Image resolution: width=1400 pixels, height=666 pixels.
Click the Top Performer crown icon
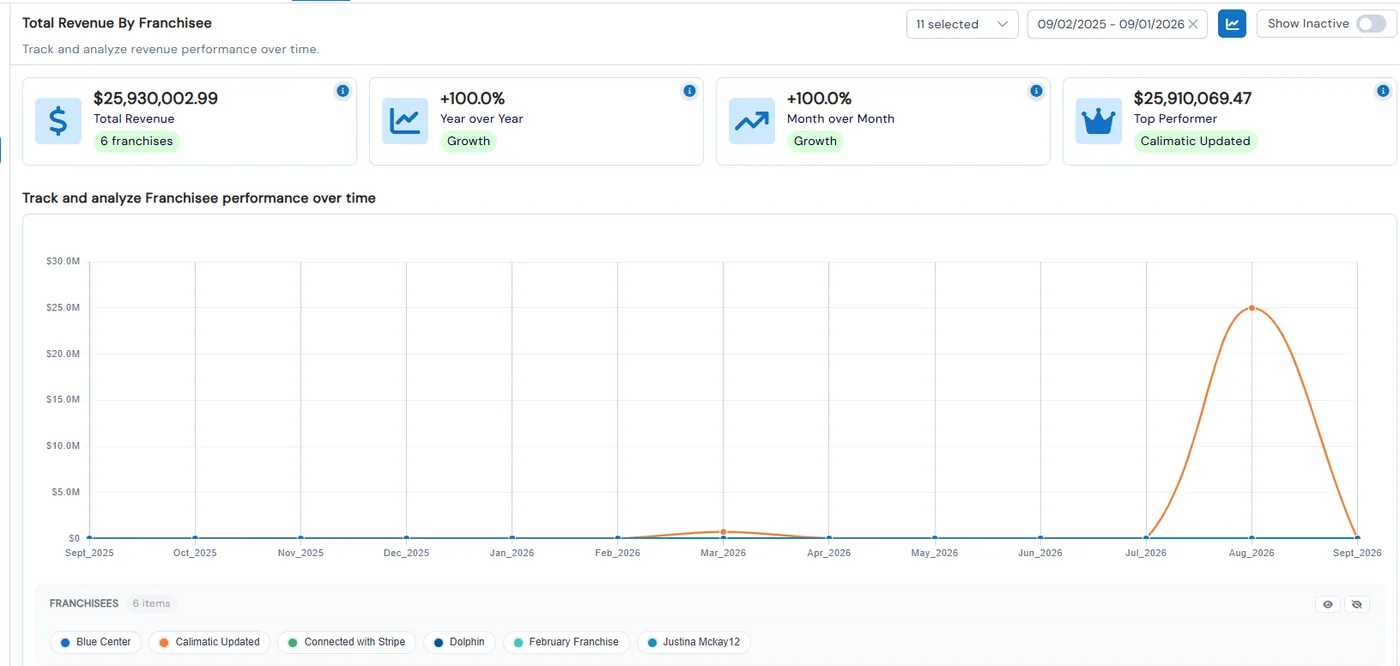[x=1099, y=121]
